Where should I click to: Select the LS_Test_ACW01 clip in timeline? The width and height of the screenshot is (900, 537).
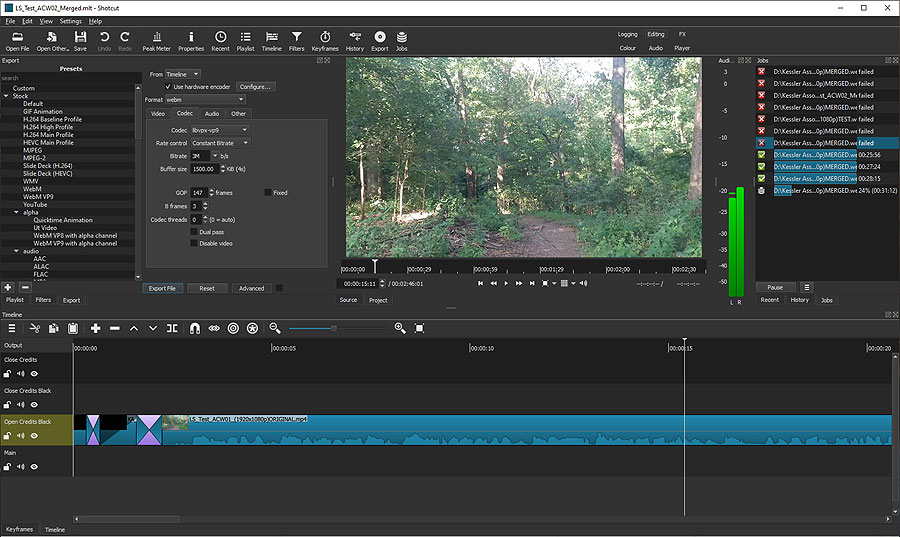pos(527,430)
